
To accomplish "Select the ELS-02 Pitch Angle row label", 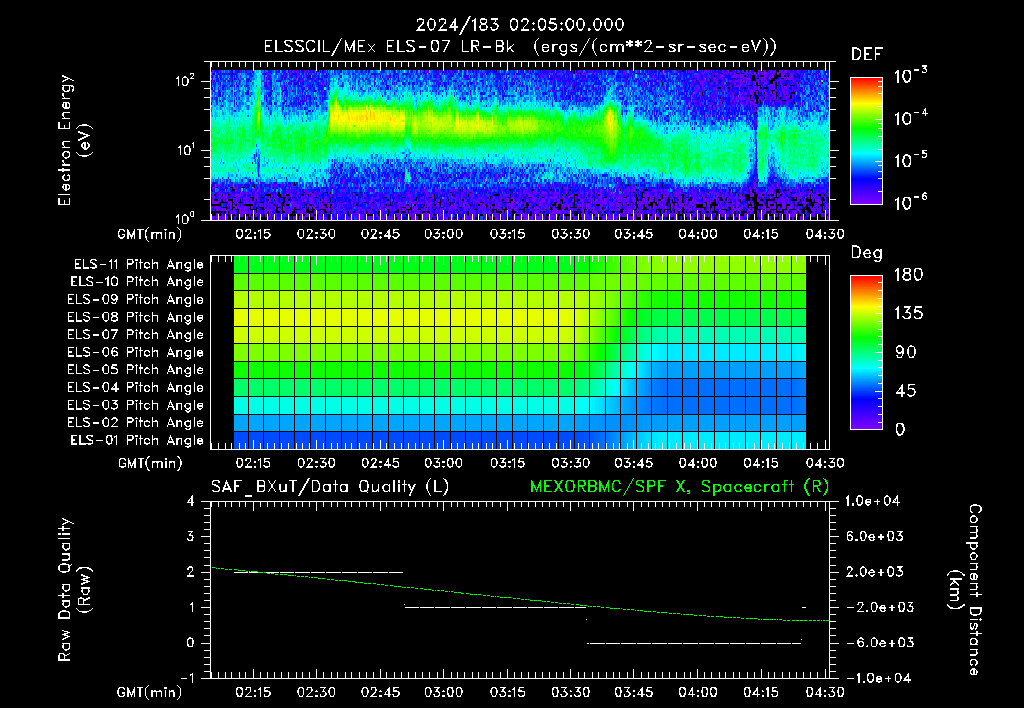I will (136, 423).
